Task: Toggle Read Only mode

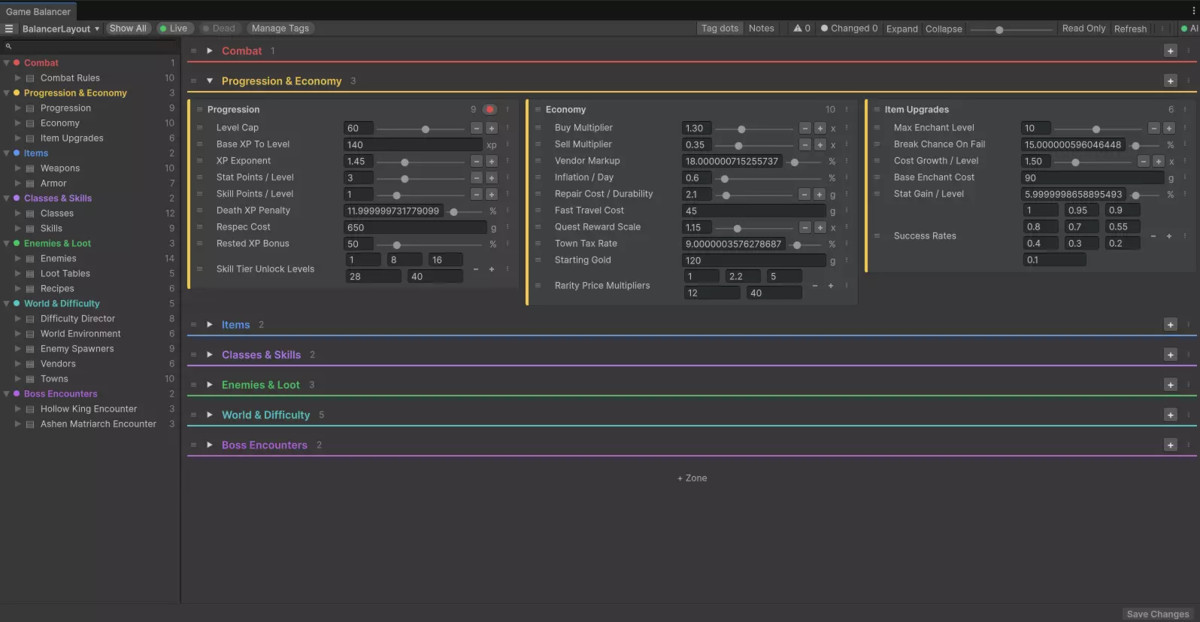Action: point(1084,29)
